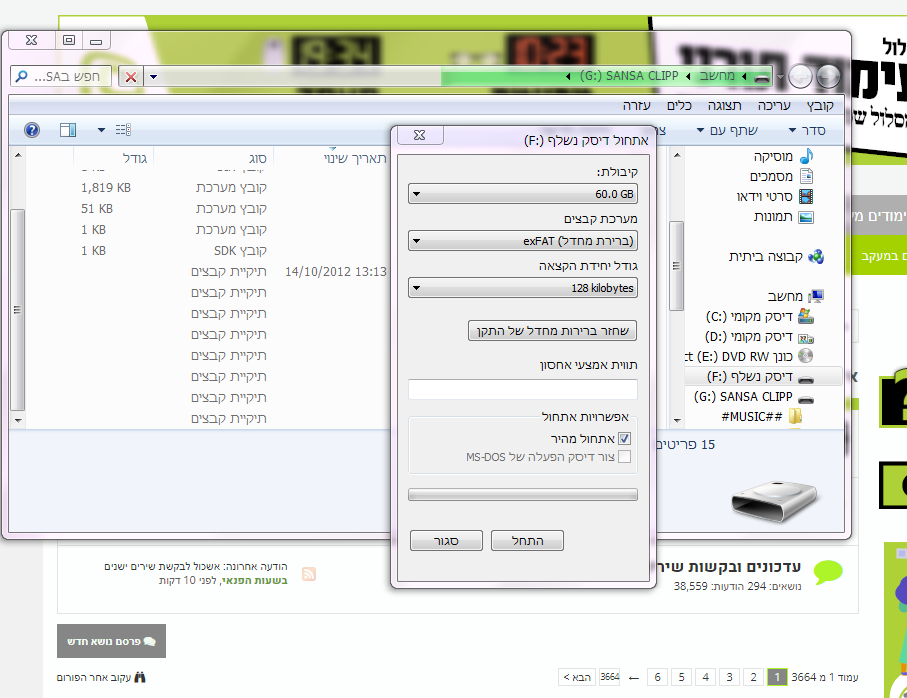Click the music note icon
The height and width of the screenshot is (698, 907).
(806, 156)
